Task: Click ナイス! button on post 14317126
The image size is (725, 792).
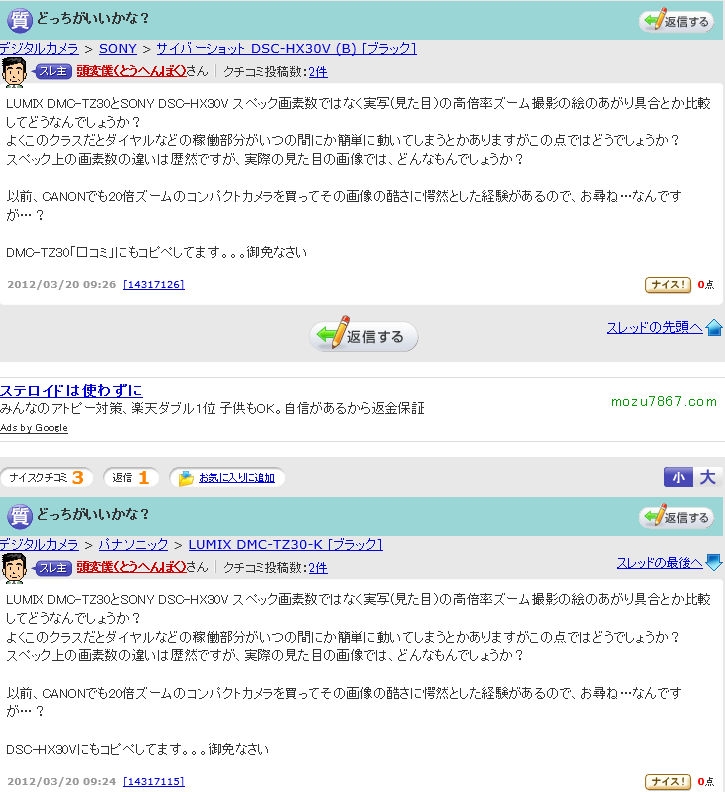Action: [667, 284]
